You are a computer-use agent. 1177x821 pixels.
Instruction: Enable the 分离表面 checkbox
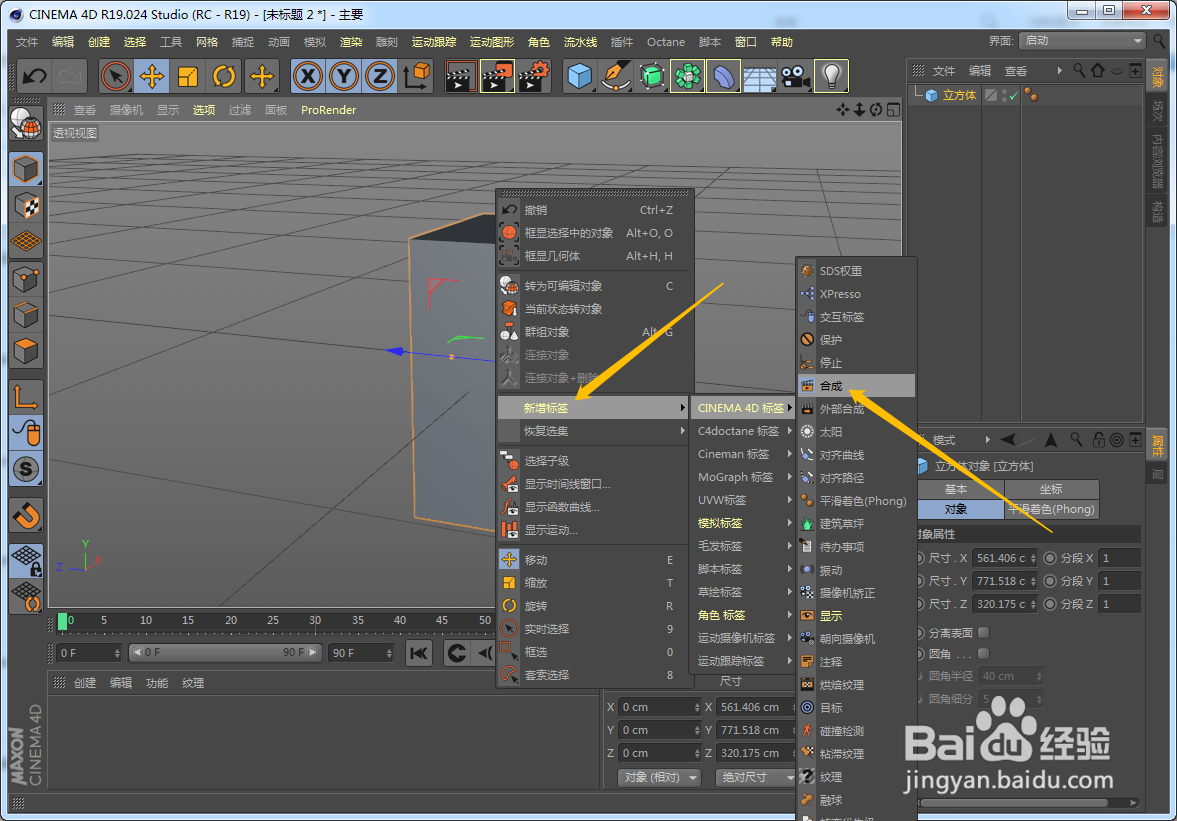tap(983, 633)
